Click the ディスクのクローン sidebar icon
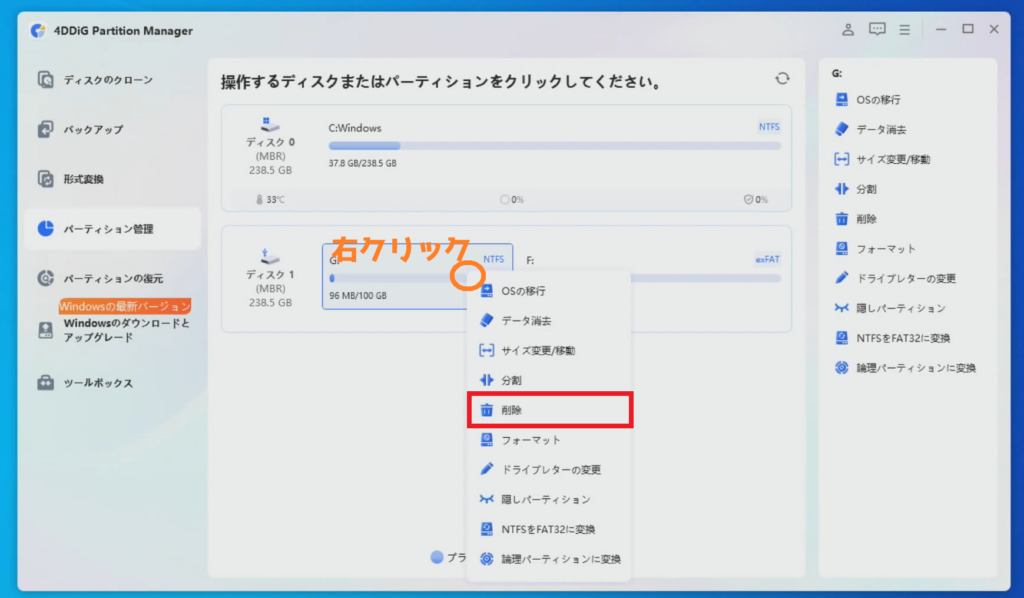Viewport: 1024px width, 598px height. 46,79
